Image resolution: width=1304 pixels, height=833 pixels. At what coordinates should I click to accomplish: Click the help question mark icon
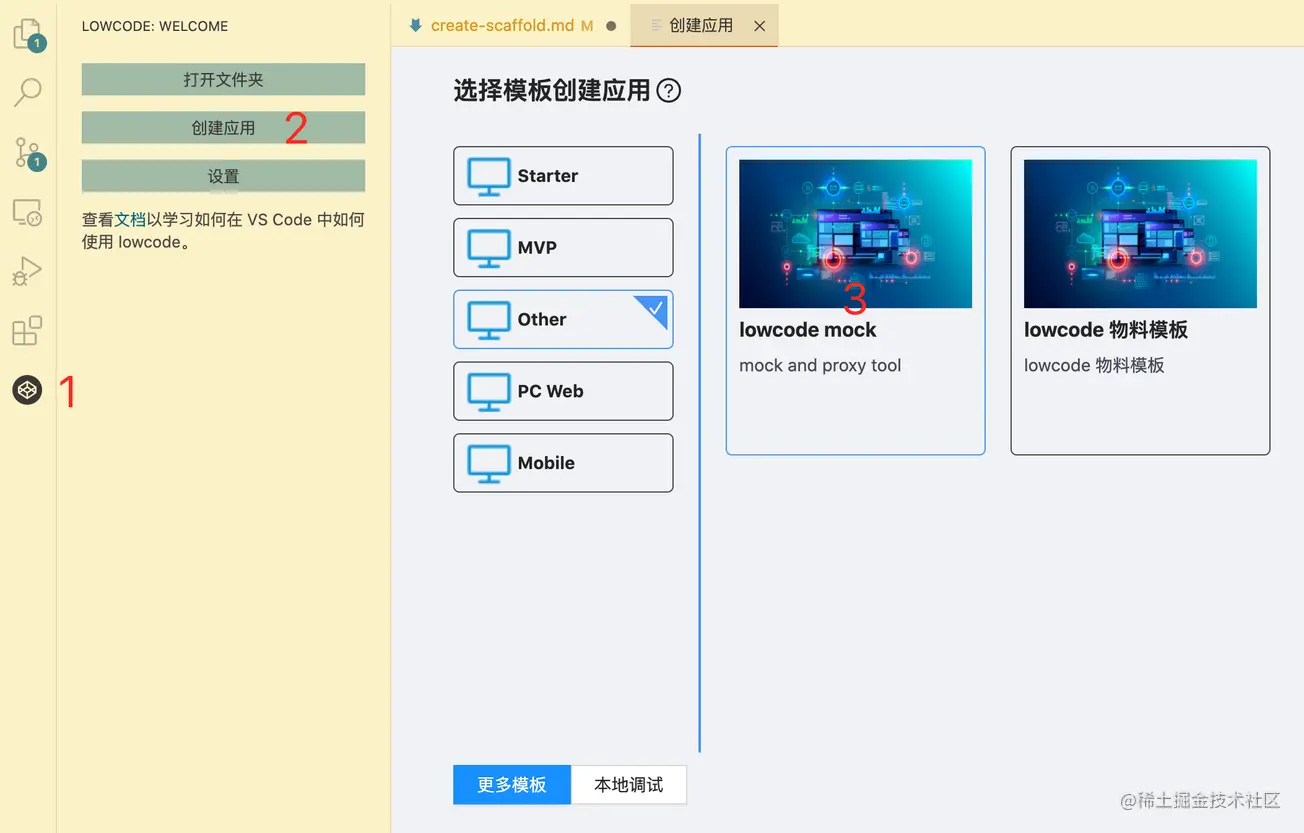(668, 91)
